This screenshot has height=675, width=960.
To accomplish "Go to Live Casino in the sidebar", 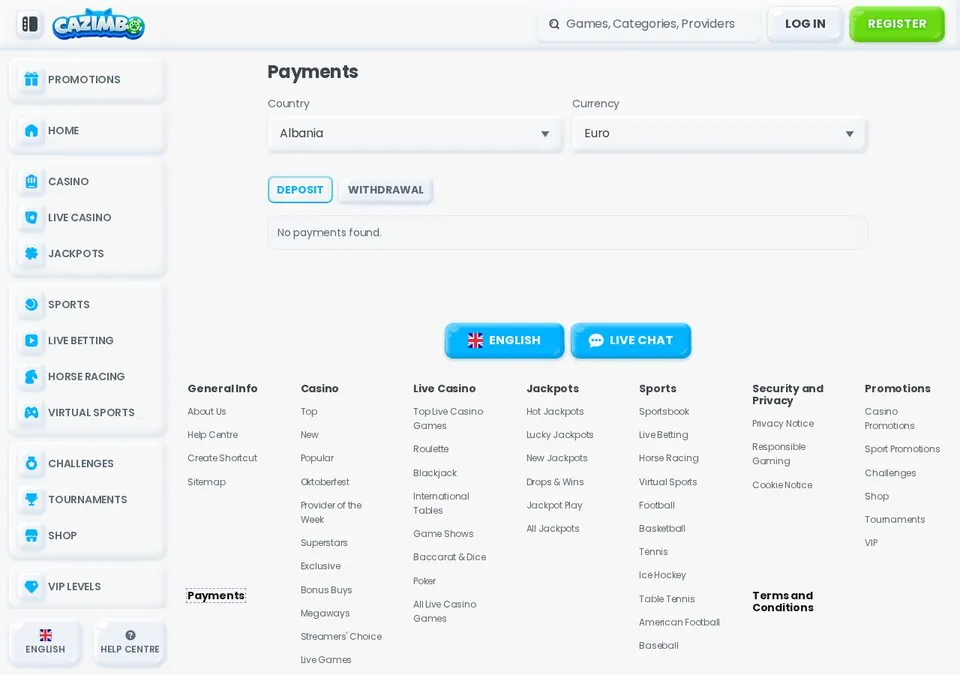I will point(87,217).
